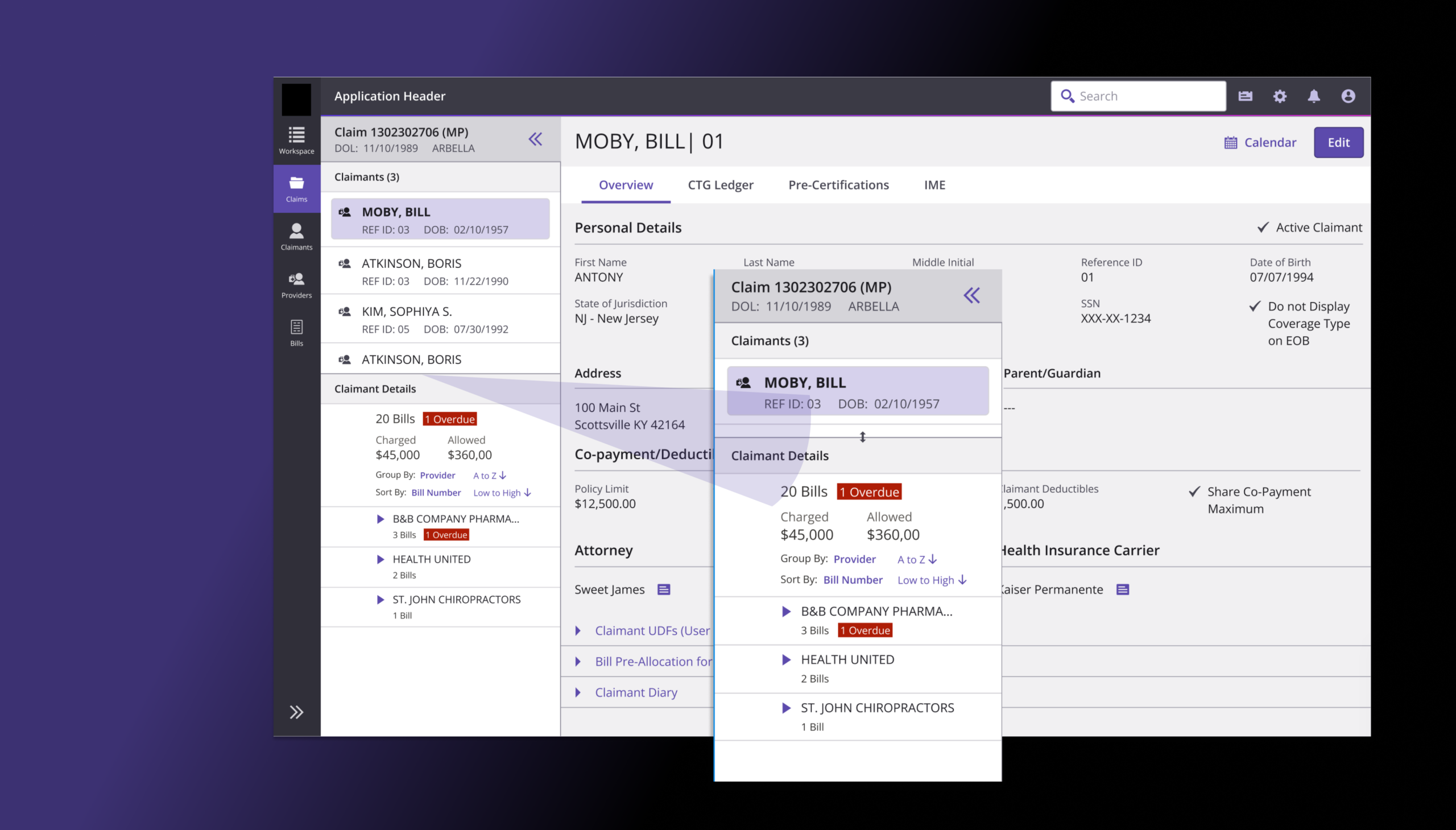Toggle the Active Claimant checkmark
The image size is (1456, 830).
coord(1263,228)
